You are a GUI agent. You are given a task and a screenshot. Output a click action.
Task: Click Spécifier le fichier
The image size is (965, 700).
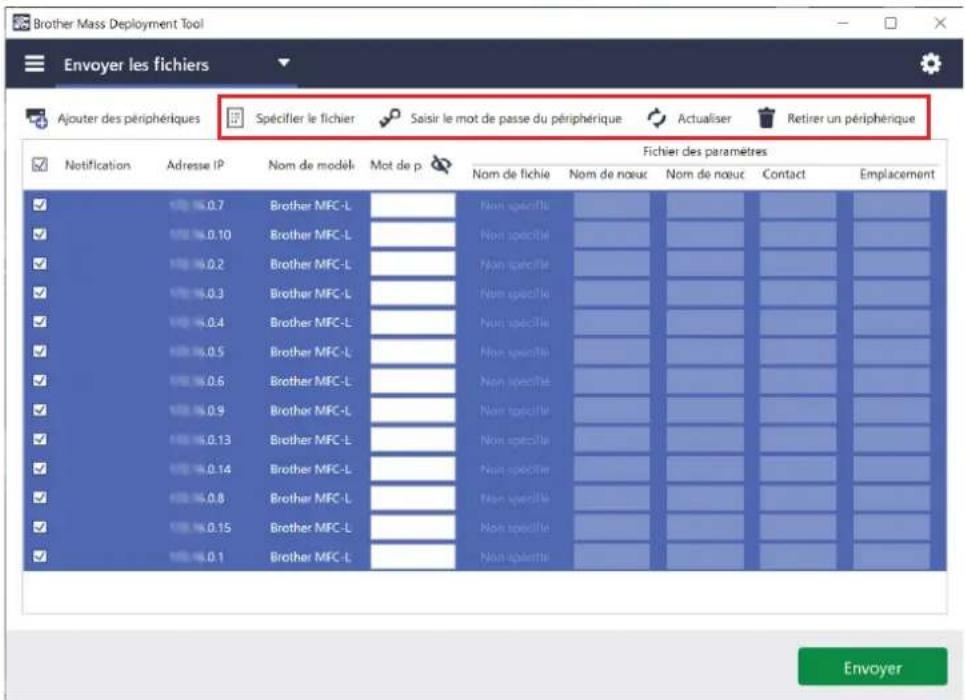click(305, 118)
